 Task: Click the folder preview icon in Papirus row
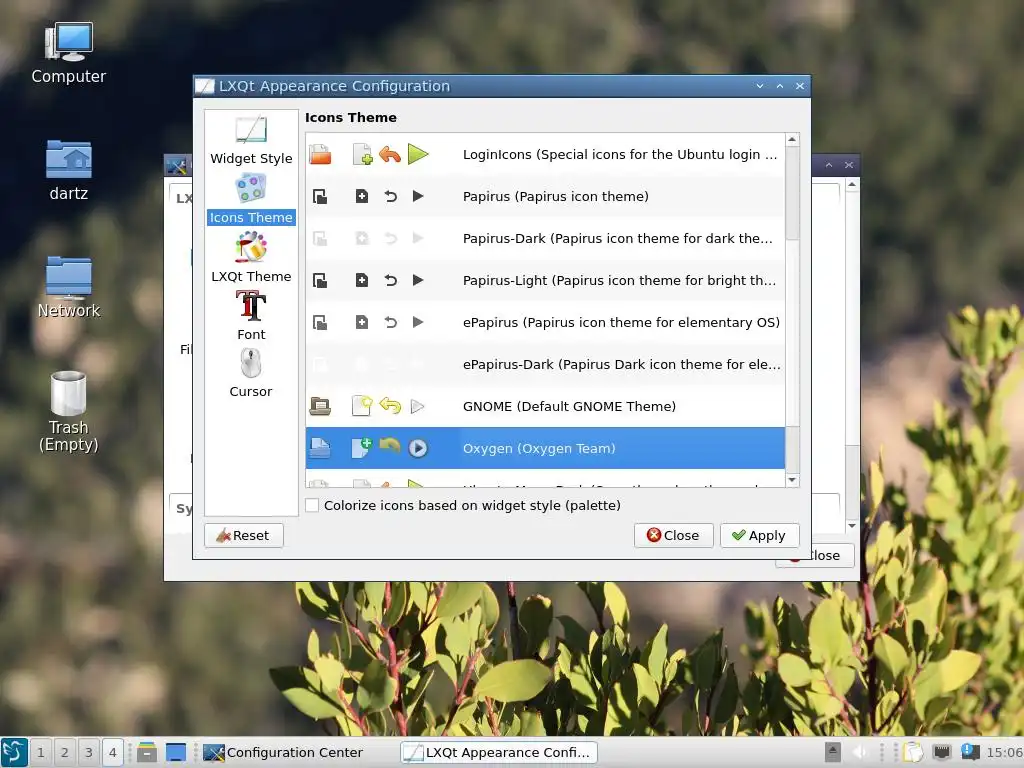coord(320,197)
